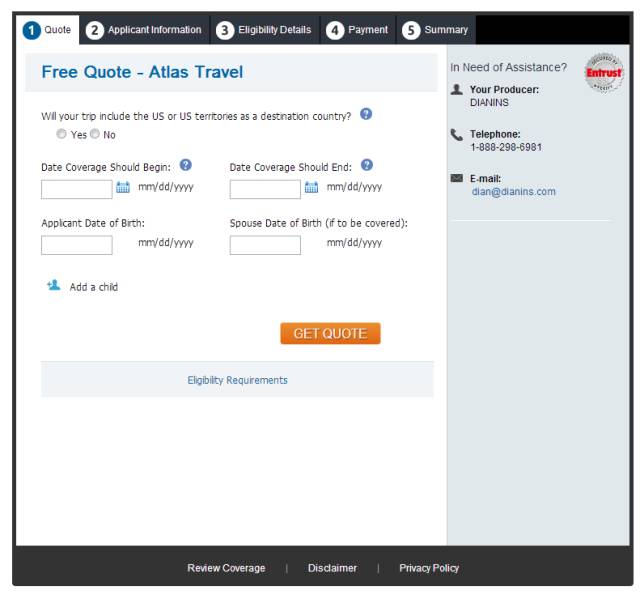Click the Add a child link
Viewport: 640px width, 595px height.
click(x=93, y=287)
